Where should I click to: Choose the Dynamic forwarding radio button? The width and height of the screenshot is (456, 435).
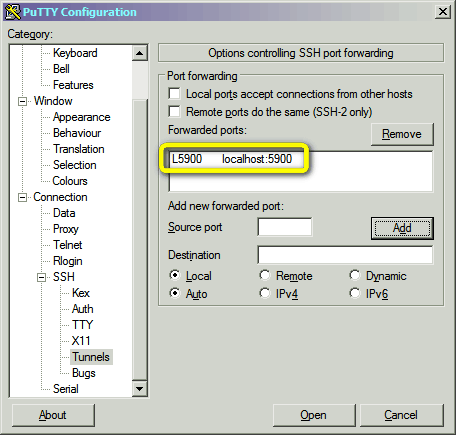[355, 275]
